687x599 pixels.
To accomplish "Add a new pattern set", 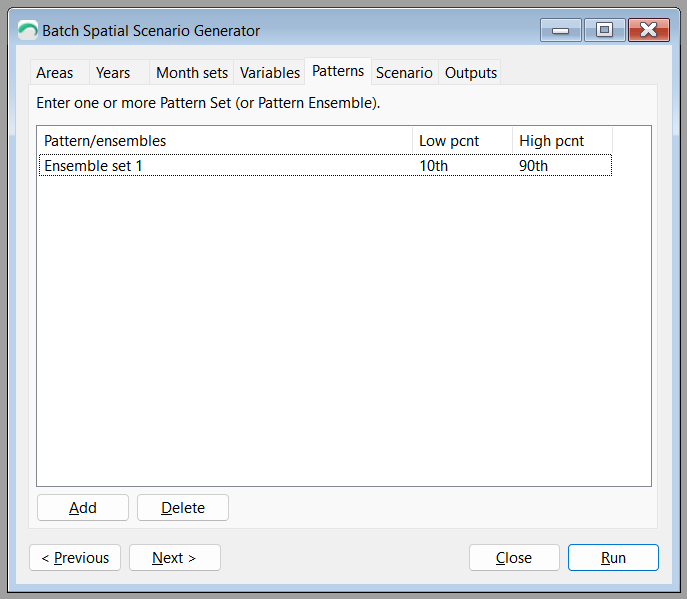I will pos(83,507).
